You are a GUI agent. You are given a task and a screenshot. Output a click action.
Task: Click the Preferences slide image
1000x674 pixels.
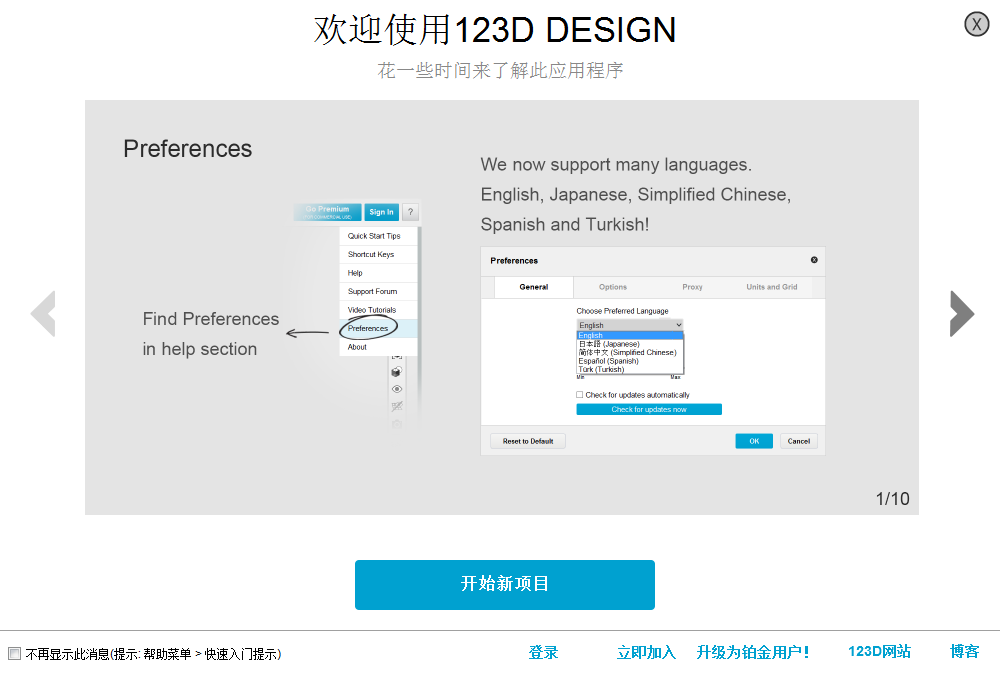(x=502, y=307)
